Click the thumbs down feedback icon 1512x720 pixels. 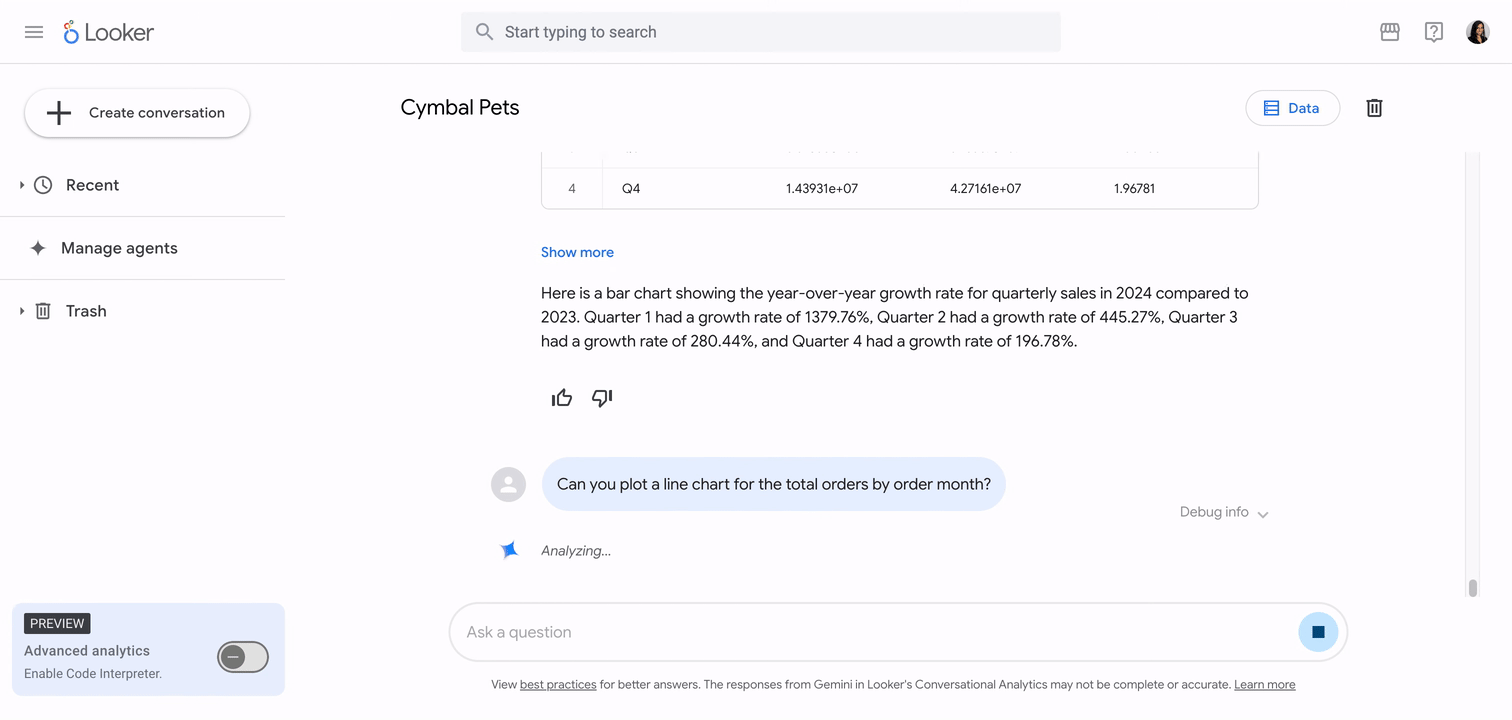pyautogui.click(x=602, y=398)
